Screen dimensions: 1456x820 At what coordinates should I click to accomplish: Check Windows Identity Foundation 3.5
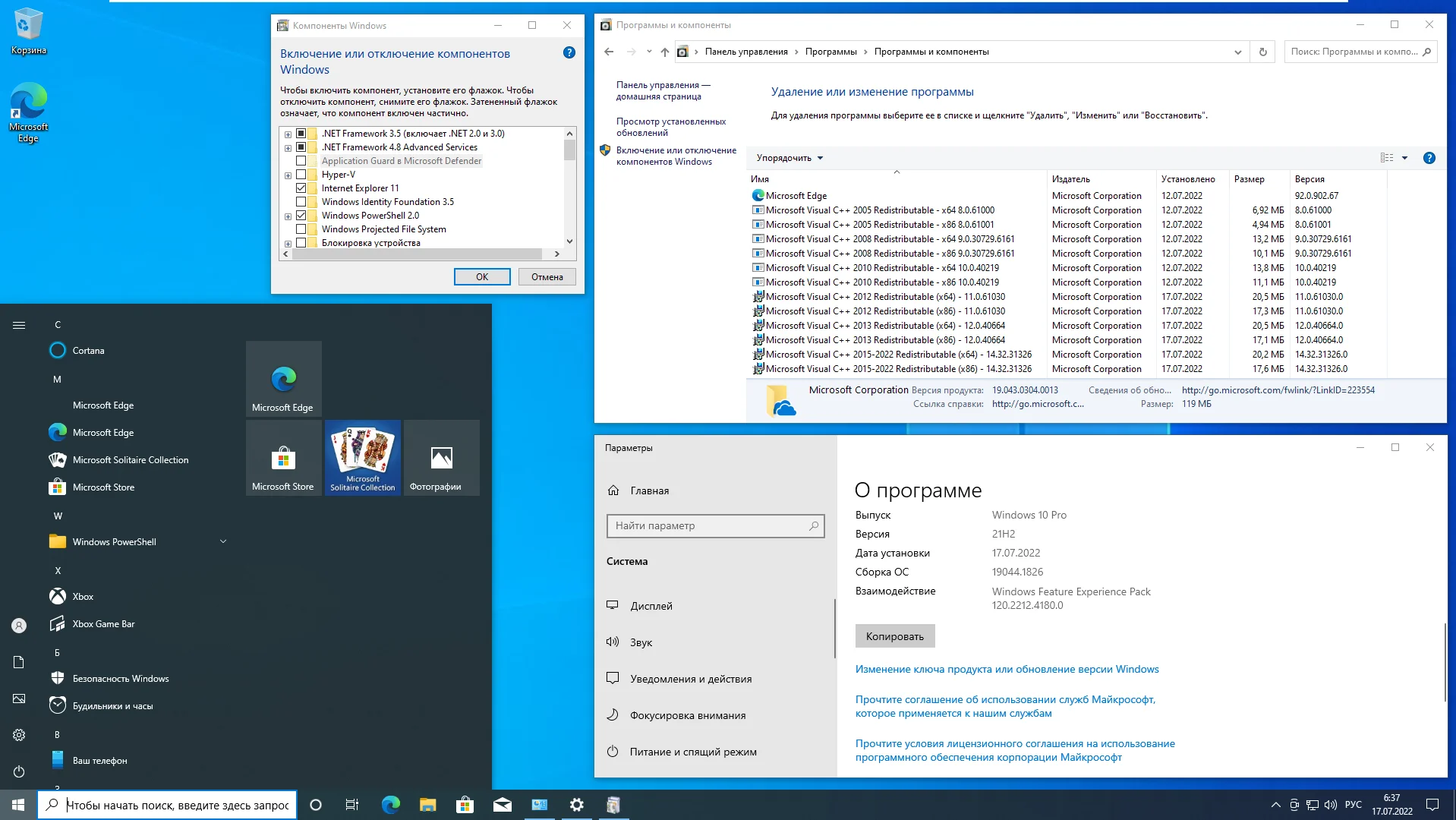pos(301,202)
